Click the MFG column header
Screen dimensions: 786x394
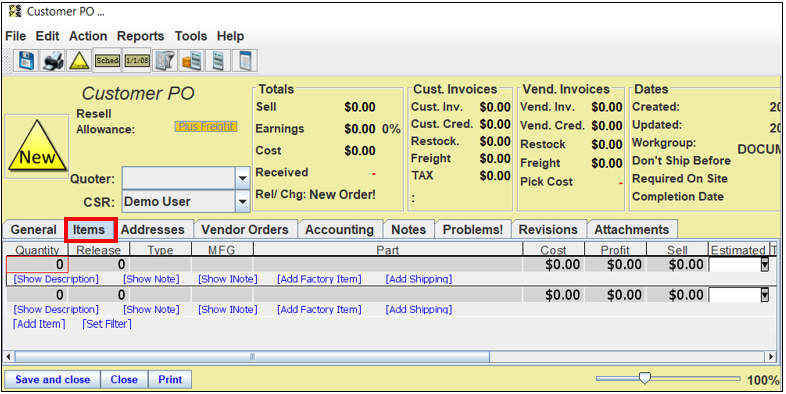coord(222,250)
